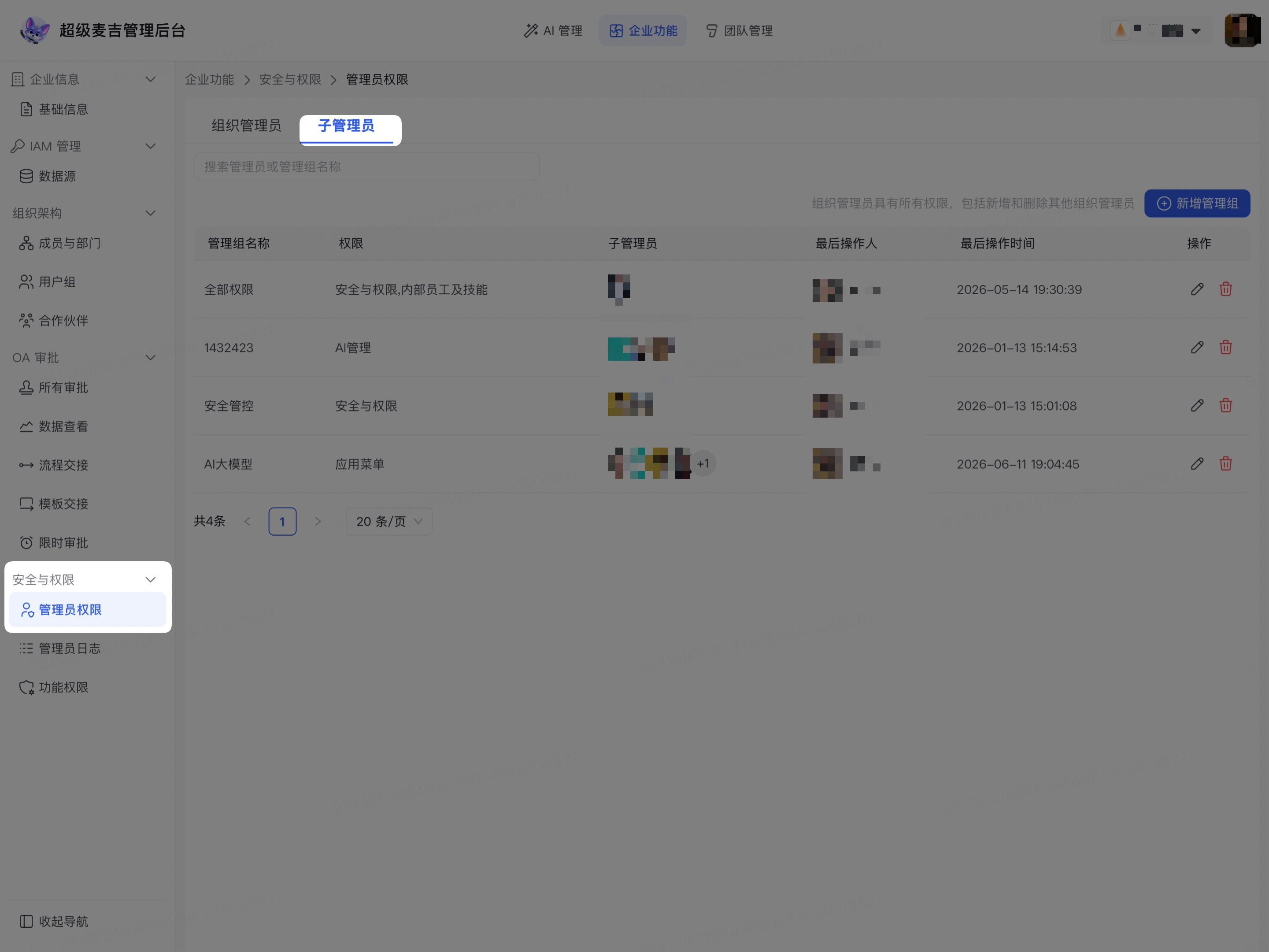Edit the 安全管控 management group

pos(1197,406)
